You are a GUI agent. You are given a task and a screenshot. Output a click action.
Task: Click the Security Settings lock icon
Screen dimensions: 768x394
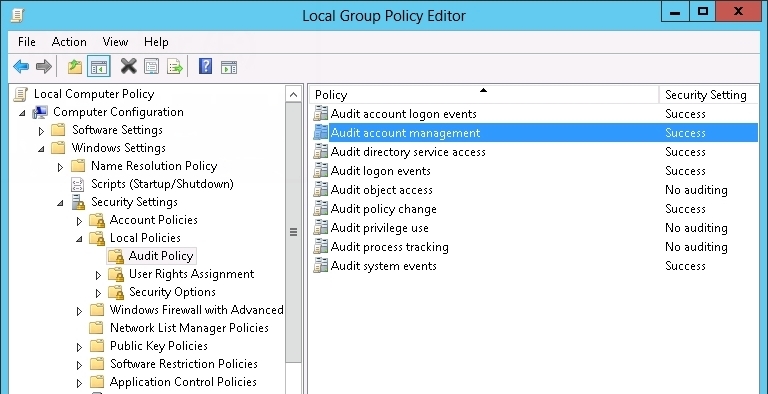pyautogui.click(x=78, y=202)
